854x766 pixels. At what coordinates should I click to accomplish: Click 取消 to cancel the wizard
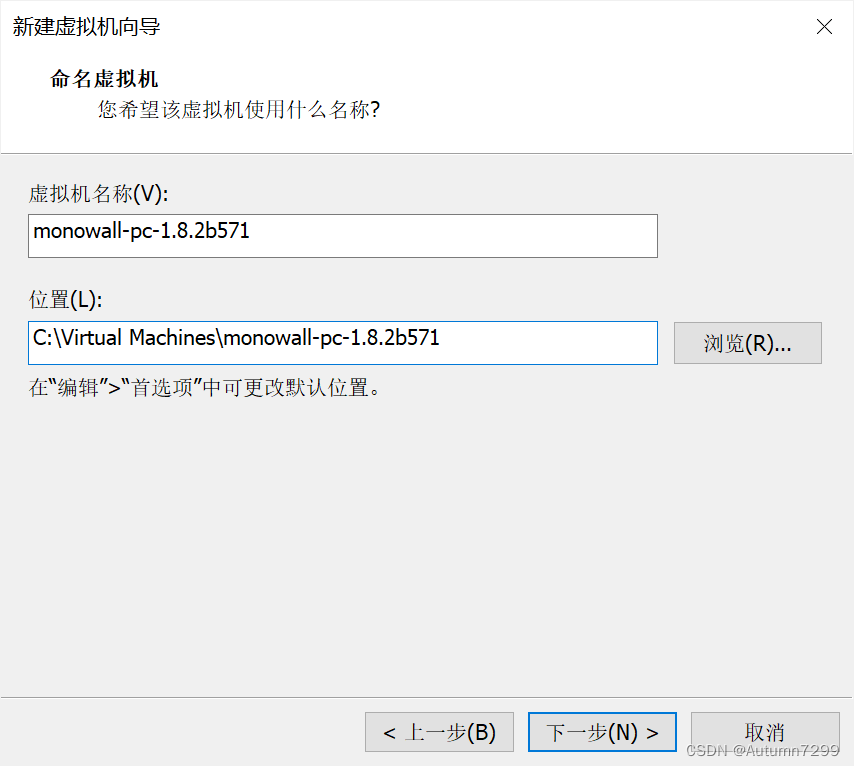[764, 732]
